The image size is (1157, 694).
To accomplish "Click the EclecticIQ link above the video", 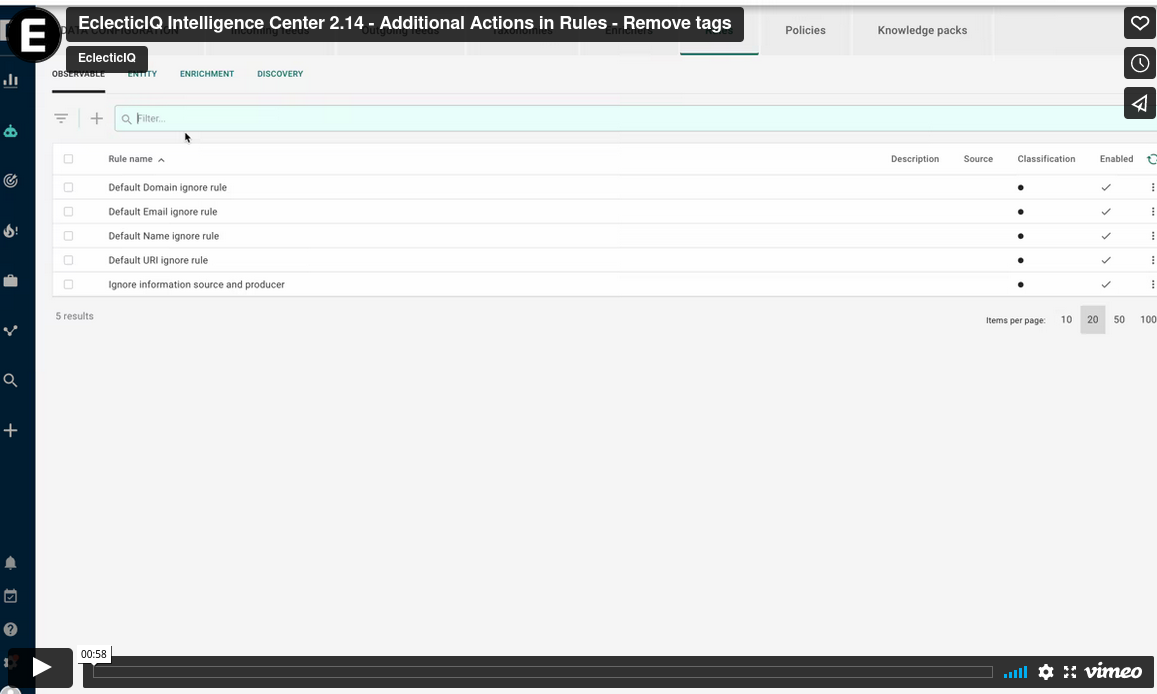I will coord(107,58).
